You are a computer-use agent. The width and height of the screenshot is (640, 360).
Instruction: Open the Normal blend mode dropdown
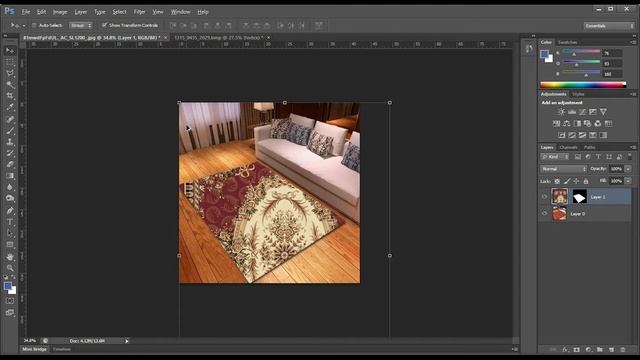(x=563, y=169)
